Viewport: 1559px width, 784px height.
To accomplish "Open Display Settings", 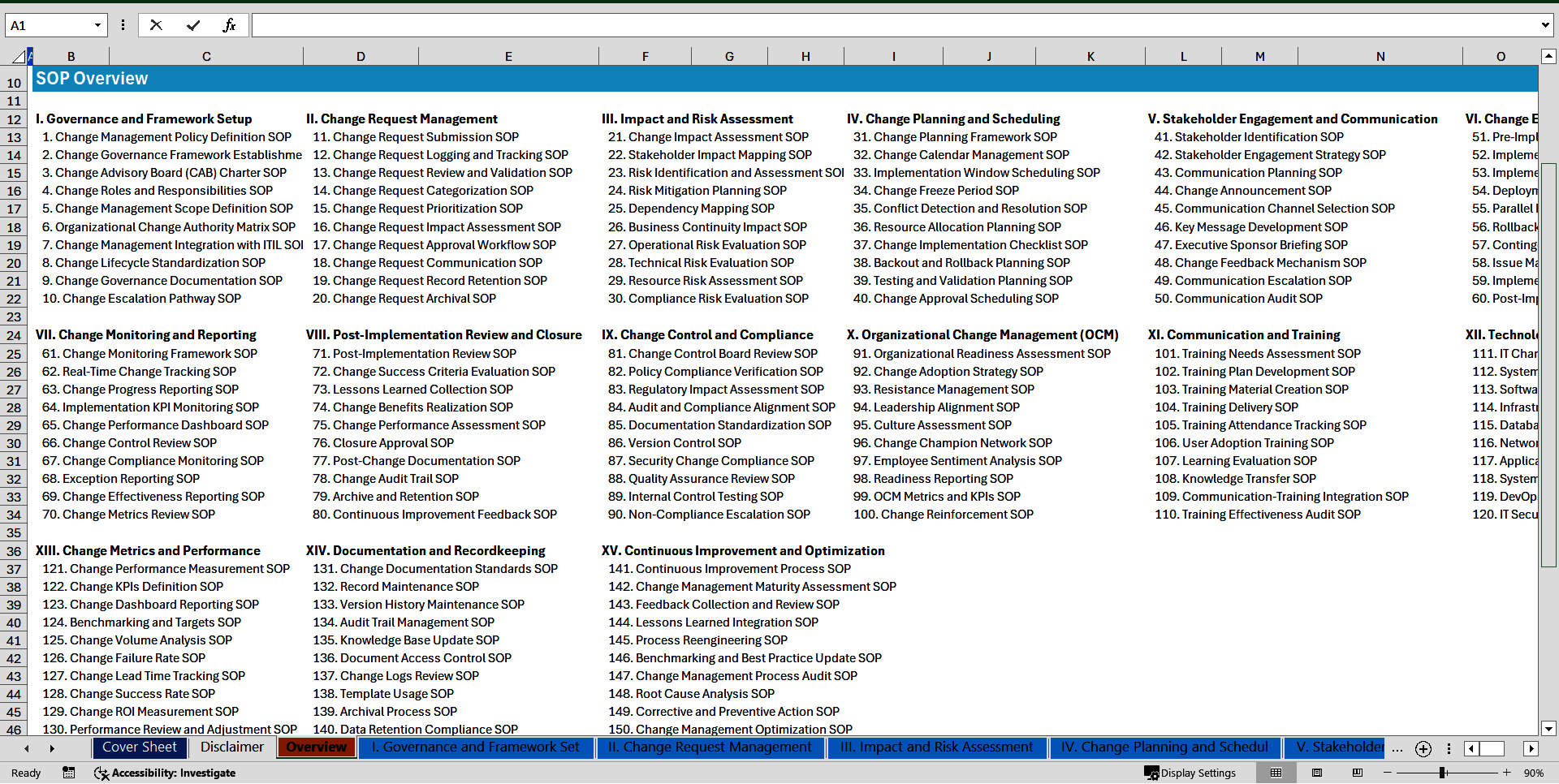I will click(1190, 773).
